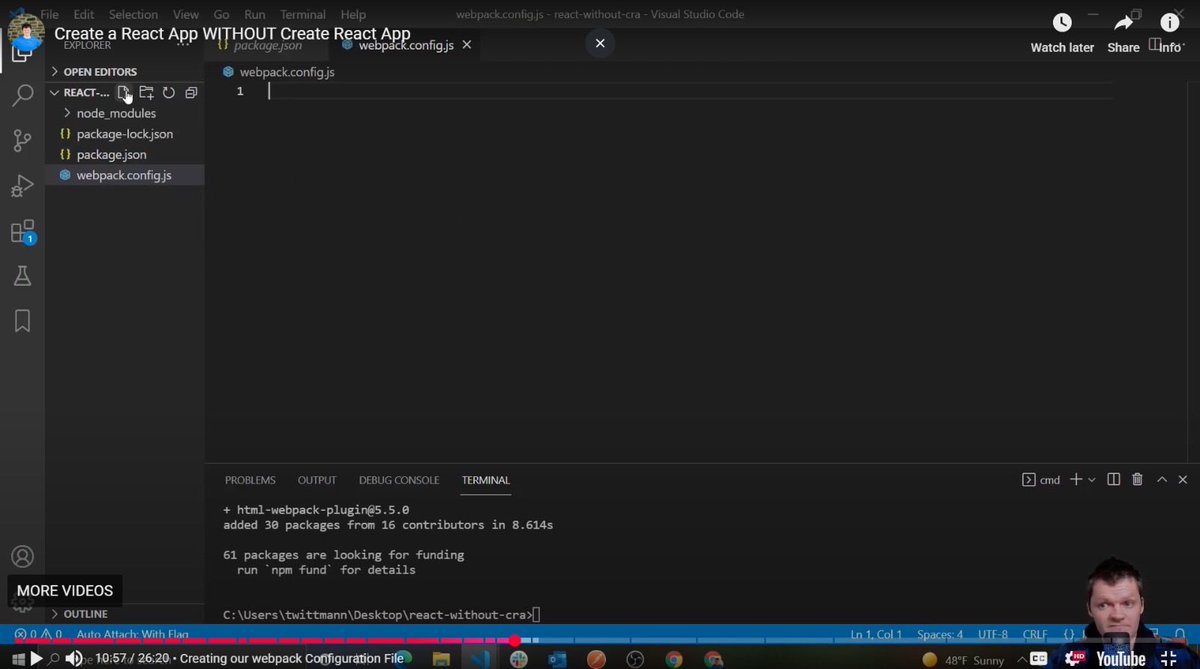Viewport: 1200px width, 669px height.
Task: Click the MORE VIDEOS button
Action: tap(65, 590)
